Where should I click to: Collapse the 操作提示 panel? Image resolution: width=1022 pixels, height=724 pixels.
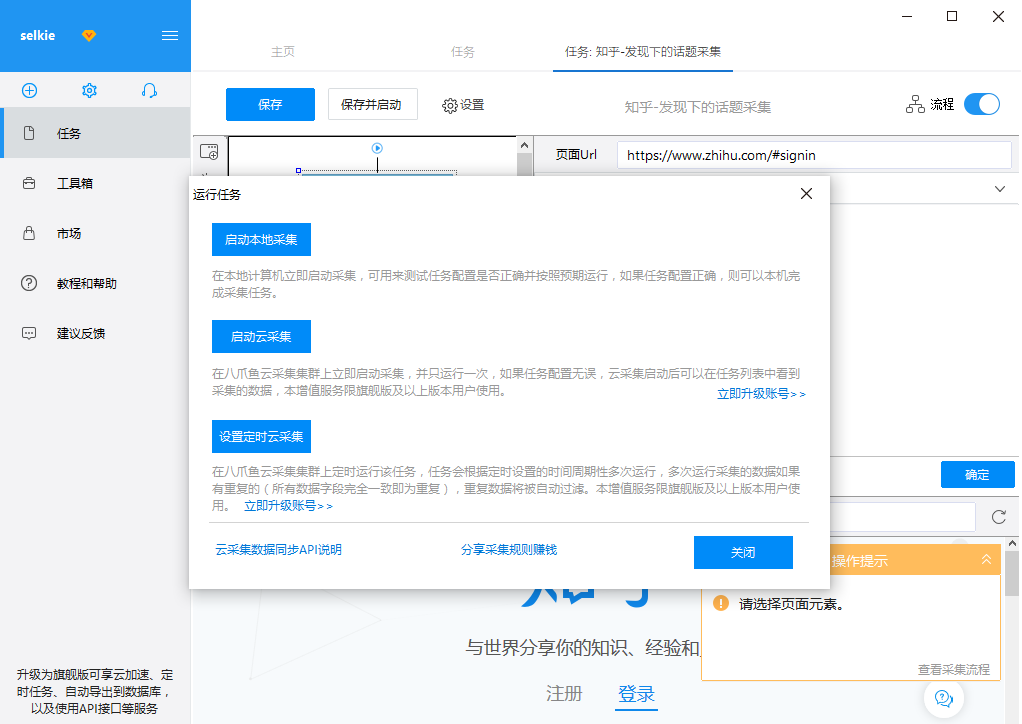tap(986, 559)
